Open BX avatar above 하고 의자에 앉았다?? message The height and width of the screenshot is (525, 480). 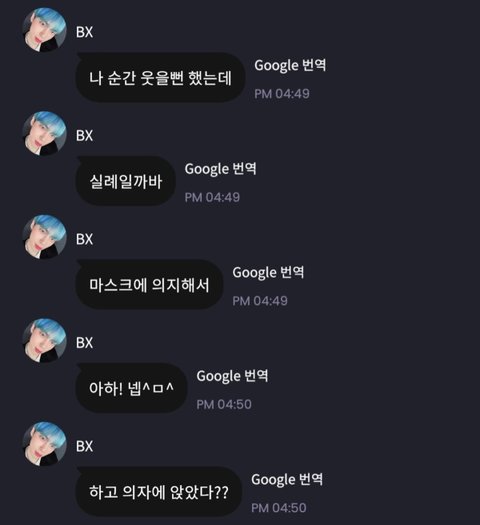coord(44,444)
